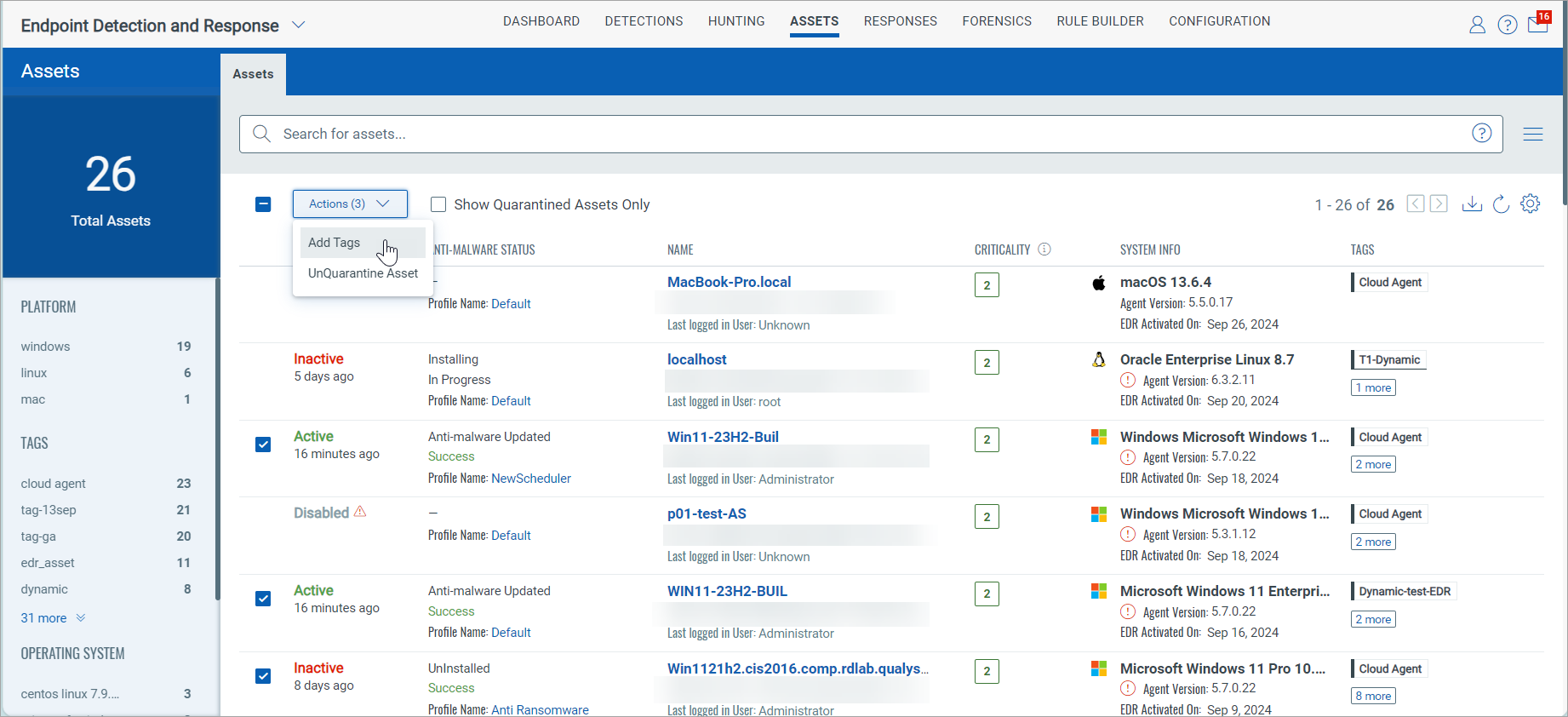The image size is (1568, 717).
Task: Click the warning icon beside Disabled
Action: (x=360, y=512)
